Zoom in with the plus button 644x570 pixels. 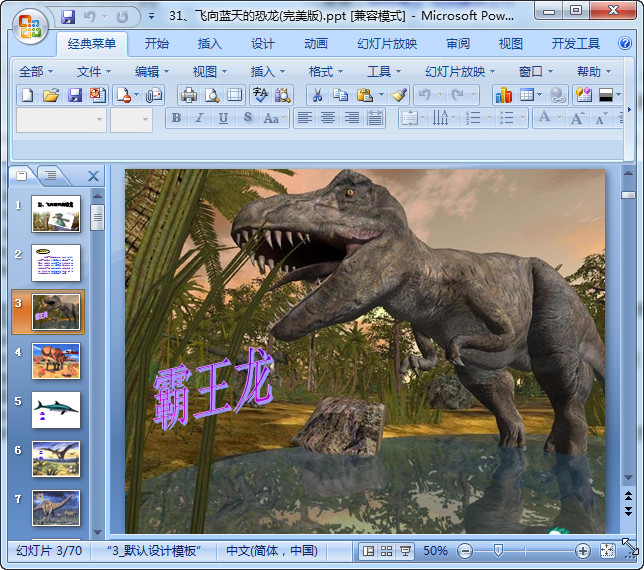(583, 551)
